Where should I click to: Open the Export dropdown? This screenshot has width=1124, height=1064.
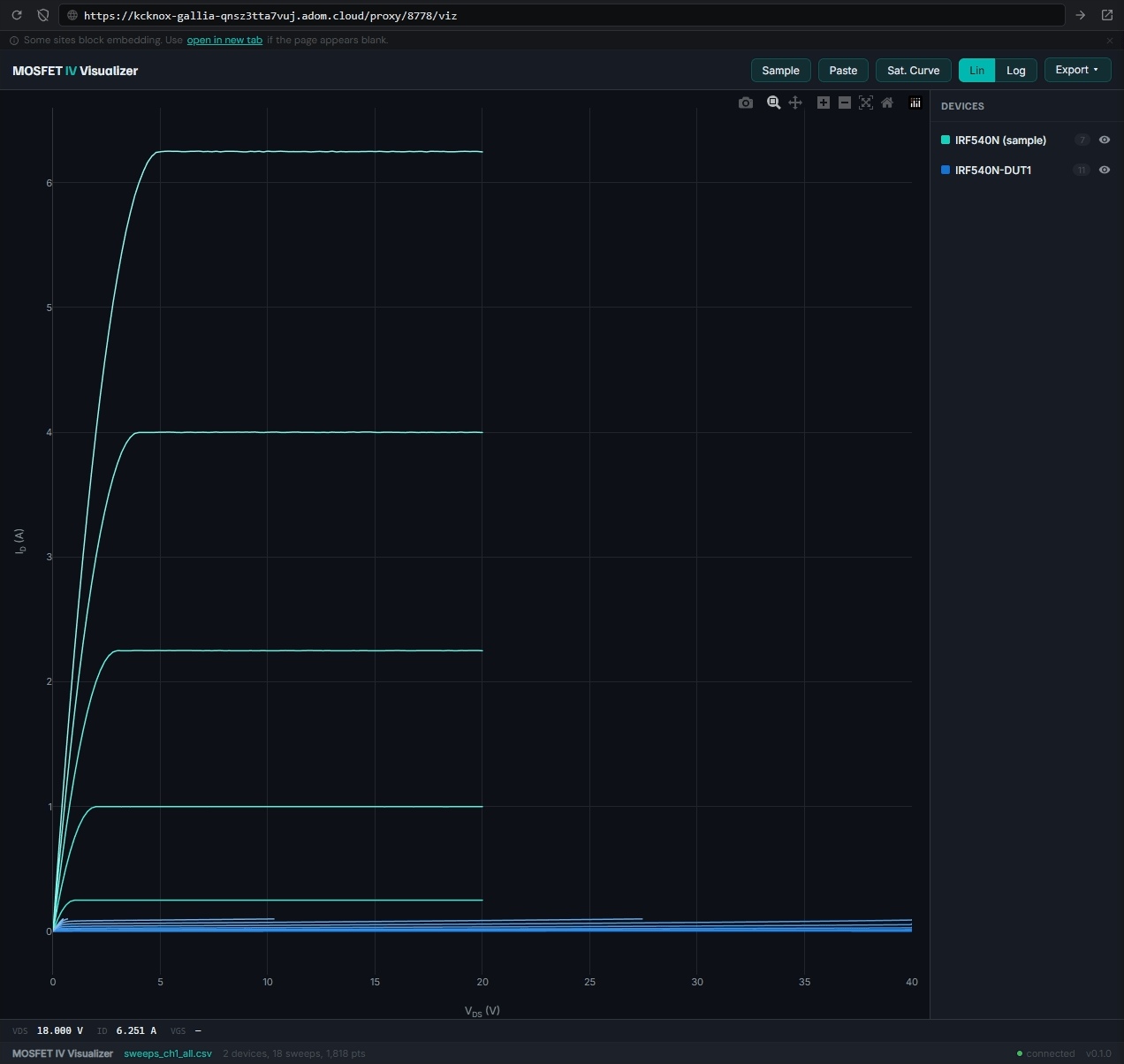[x=1077, y=70]
